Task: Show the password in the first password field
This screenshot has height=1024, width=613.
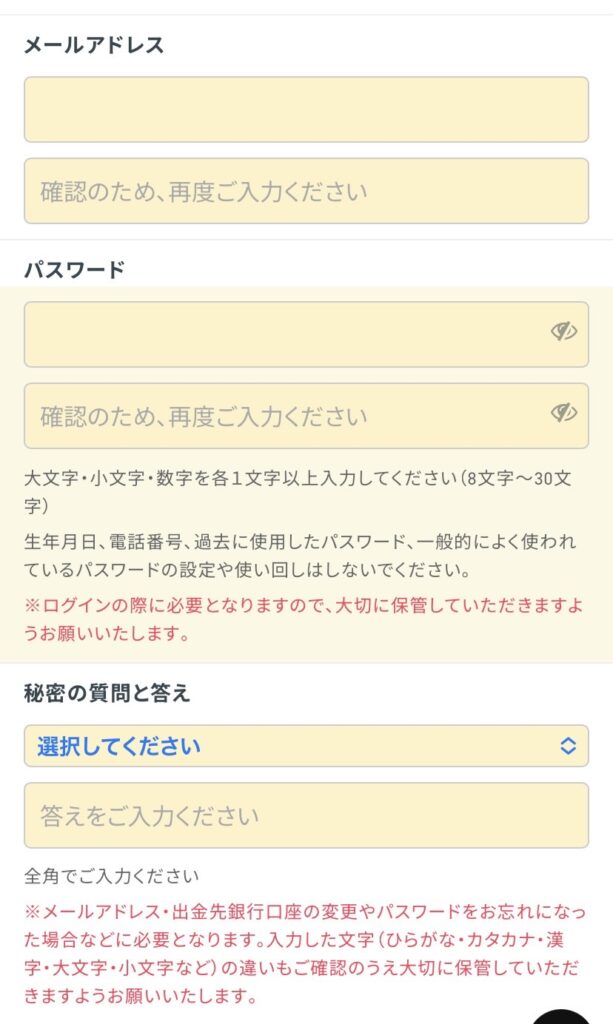Action: pyautogui.click(x=564, y=332)
